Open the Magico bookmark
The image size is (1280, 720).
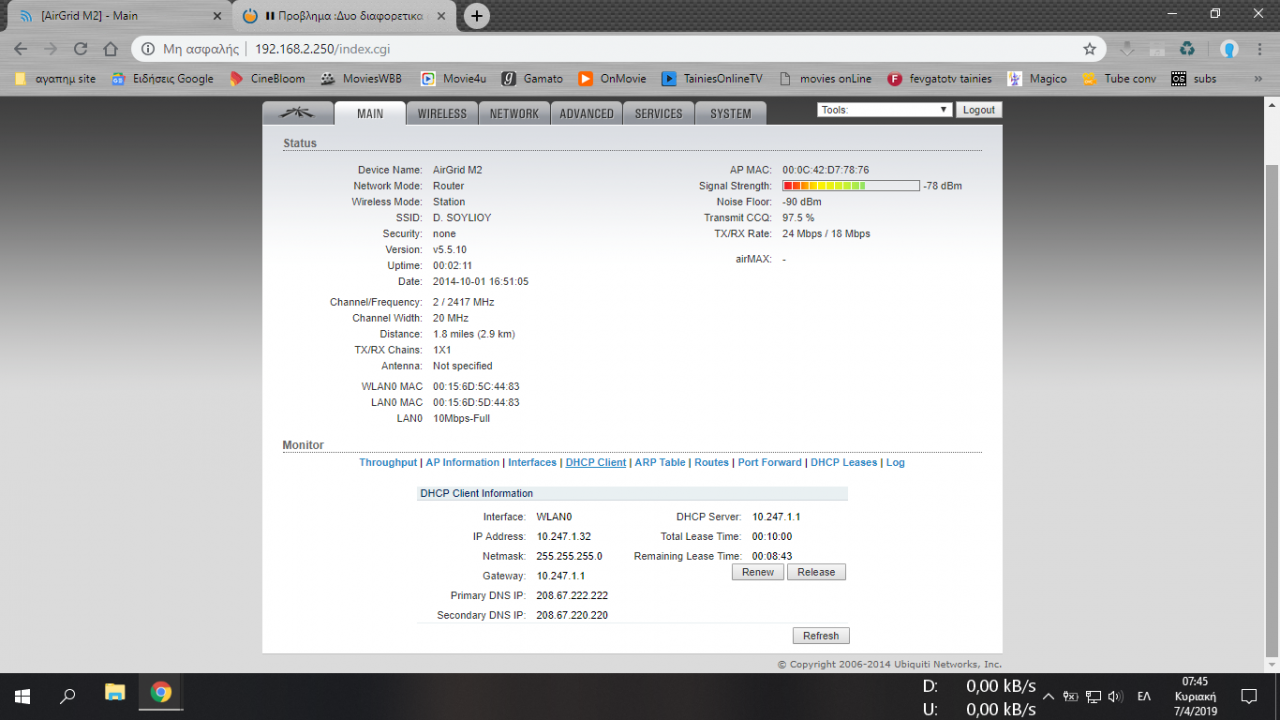(x=1037, y=78)
